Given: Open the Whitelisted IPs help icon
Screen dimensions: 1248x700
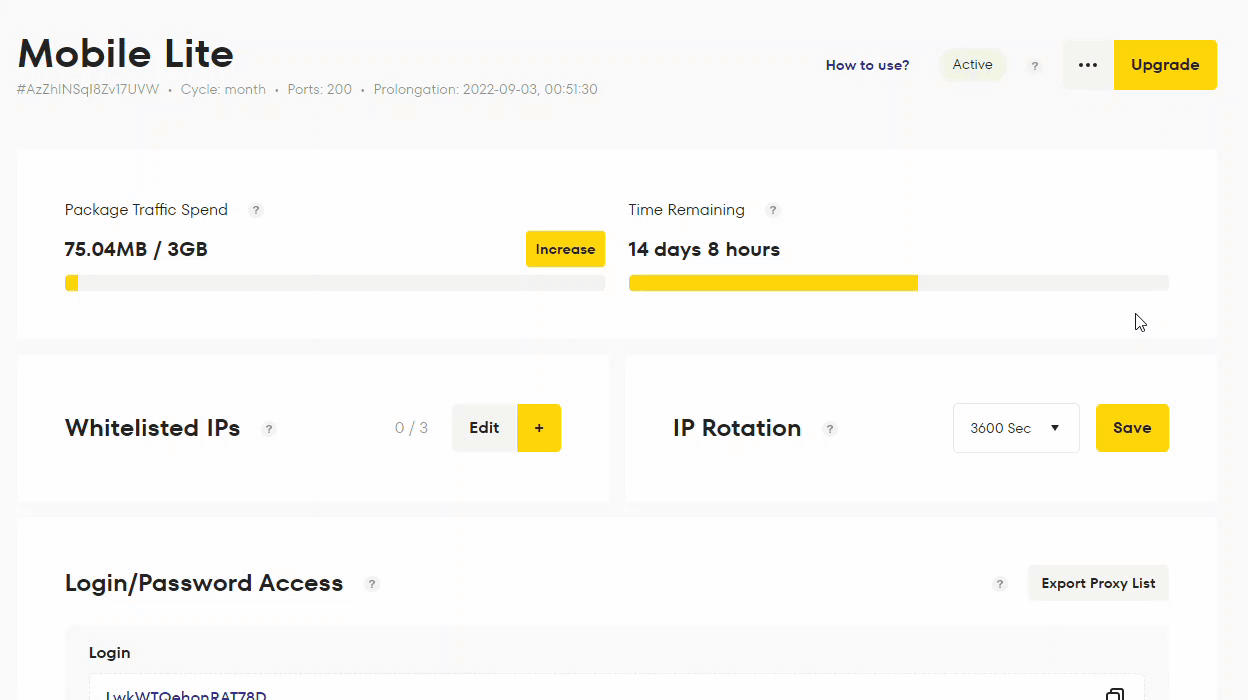Looking at the screenshot, I should point(269,429).
